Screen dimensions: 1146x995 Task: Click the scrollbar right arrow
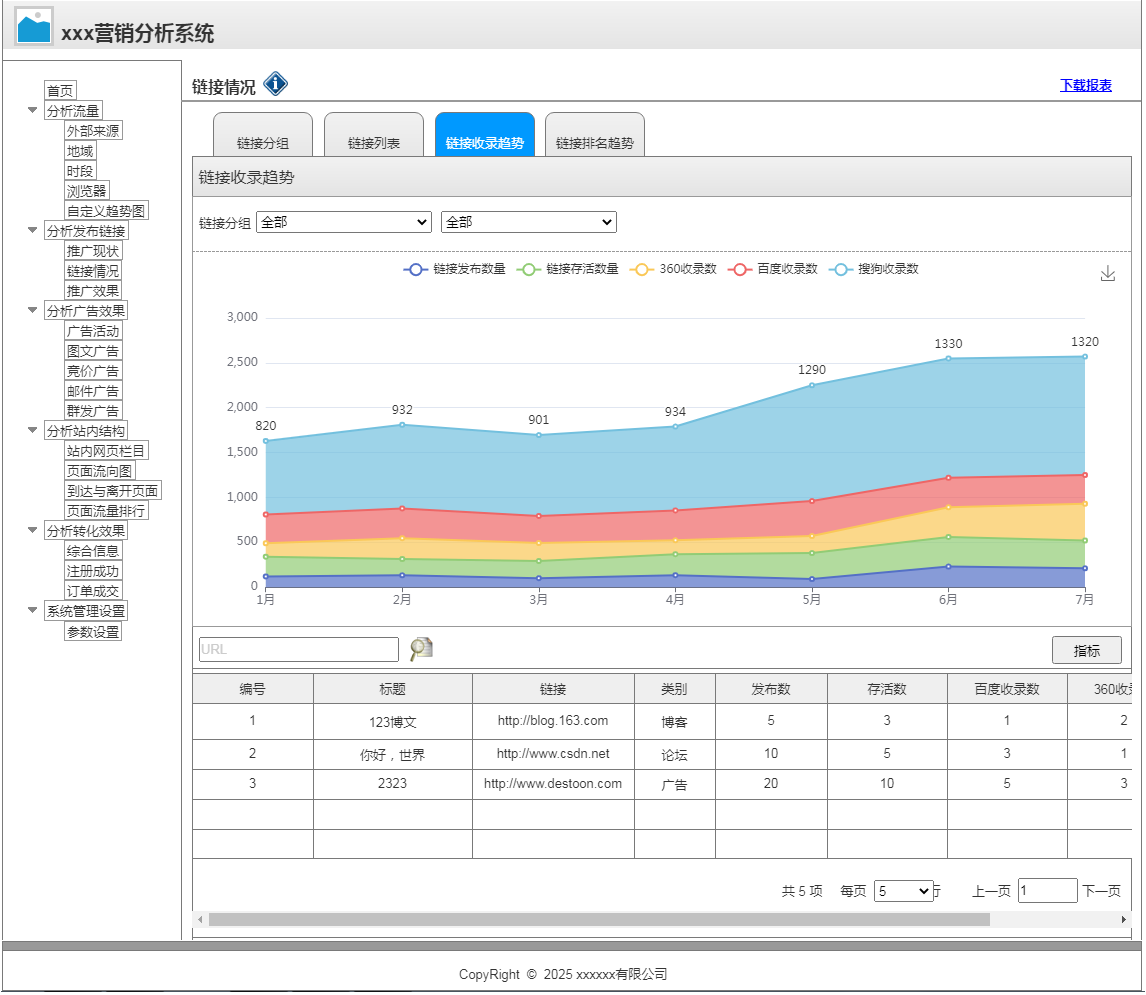pos(1124,920)
